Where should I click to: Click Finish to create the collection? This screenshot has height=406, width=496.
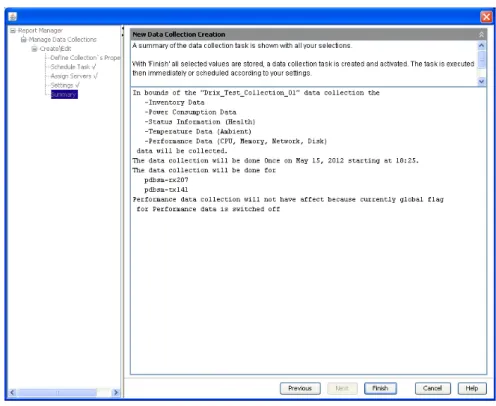[380, 388]
